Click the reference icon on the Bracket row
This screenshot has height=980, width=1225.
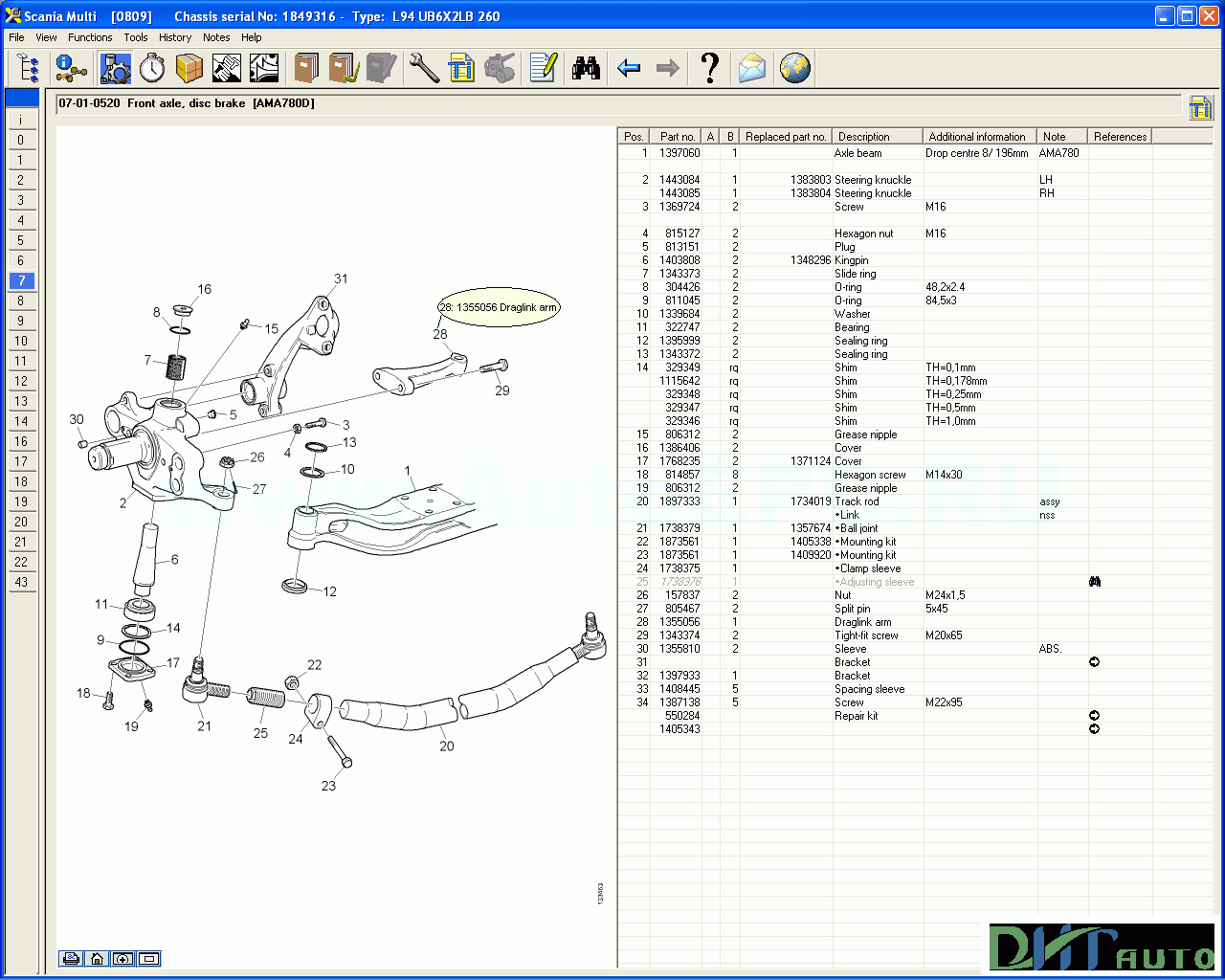pos(1094,661)
